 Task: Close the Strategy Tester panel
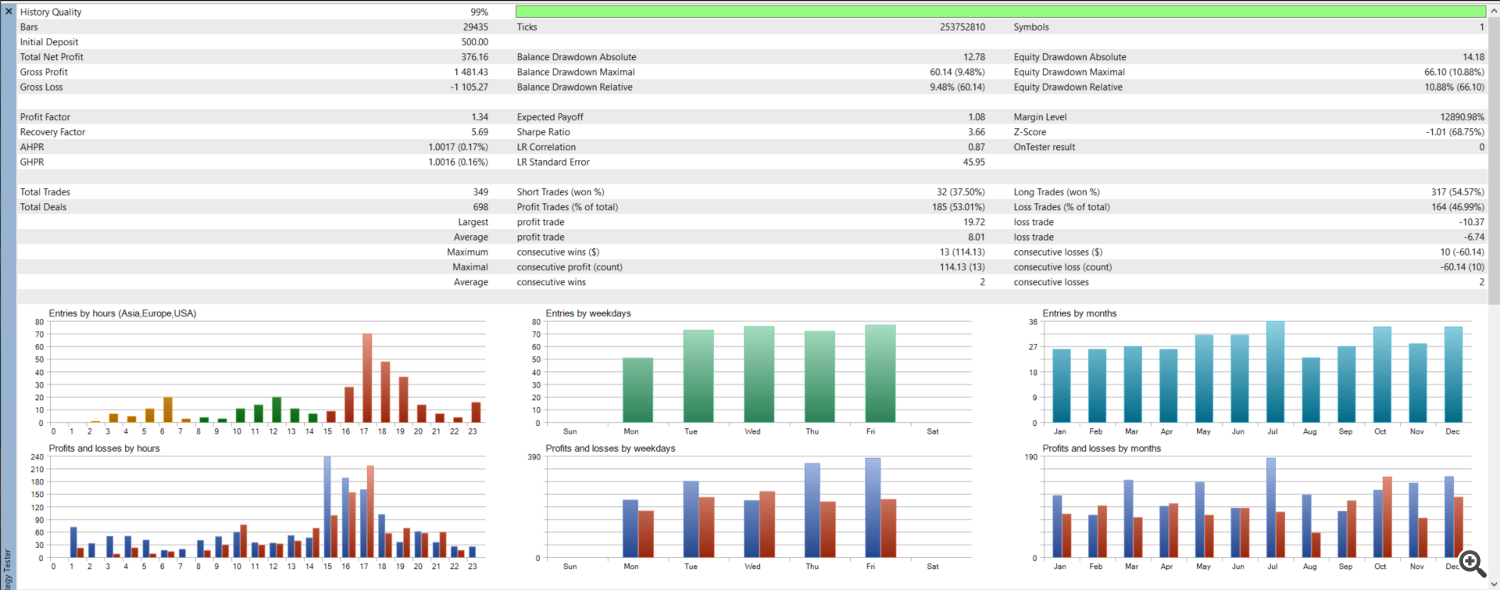tap(8, 11)
